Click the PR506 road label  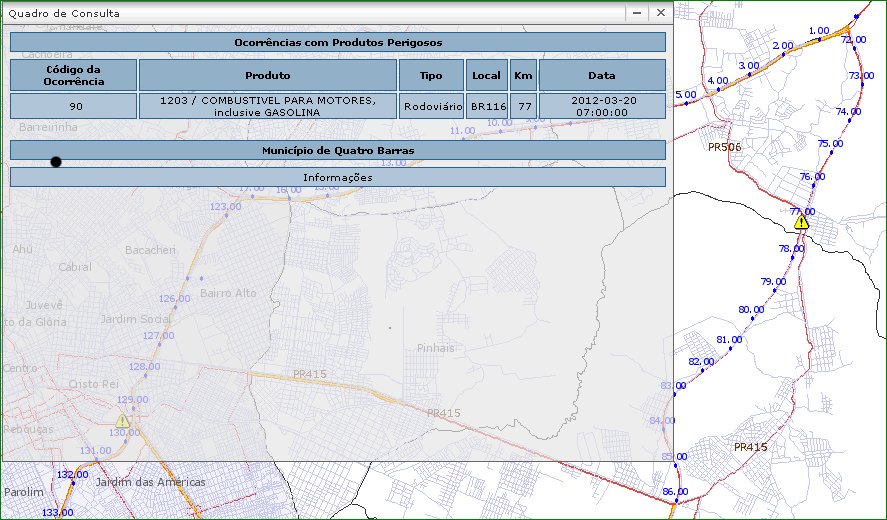(723, 147)
